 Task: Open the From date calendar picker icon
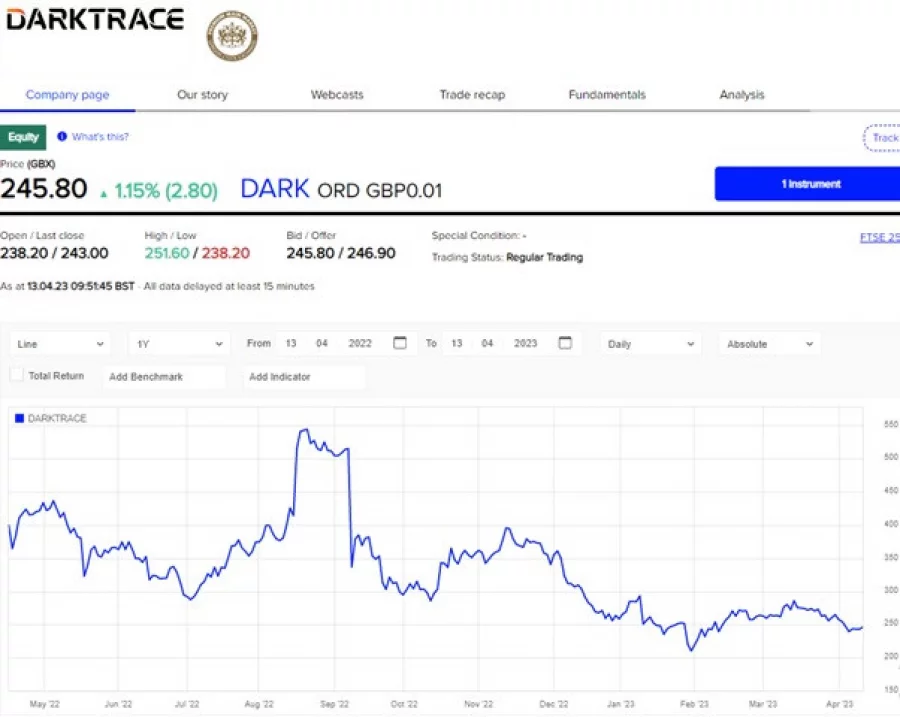click(x=400, y=343)
